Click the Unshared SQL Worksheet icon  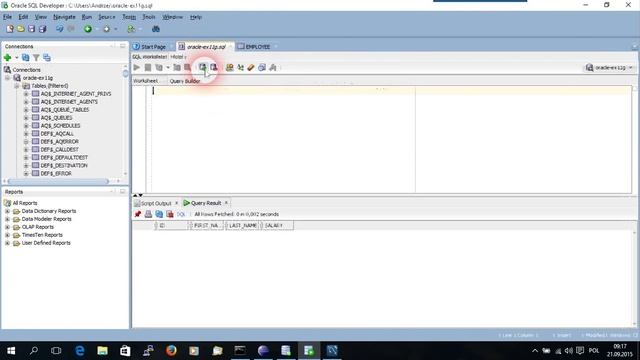point(230,67)
